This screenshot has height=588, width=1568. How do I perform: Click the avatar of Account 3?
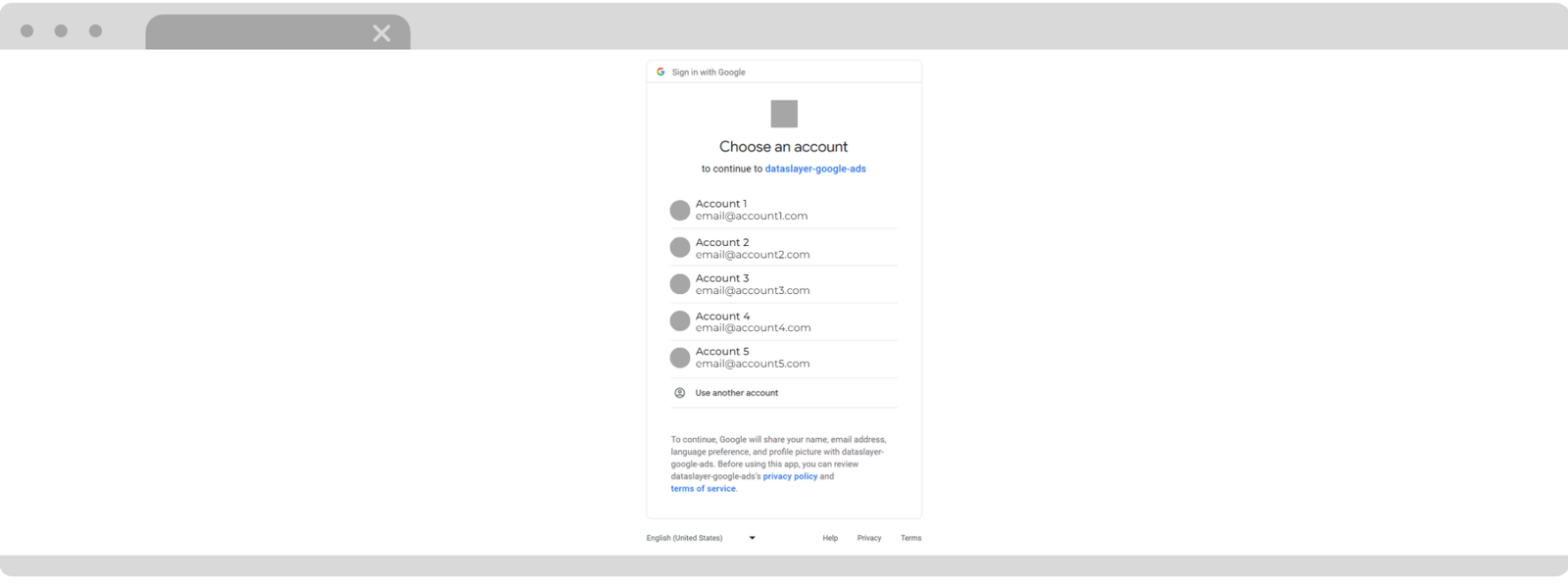coord(680,284)
